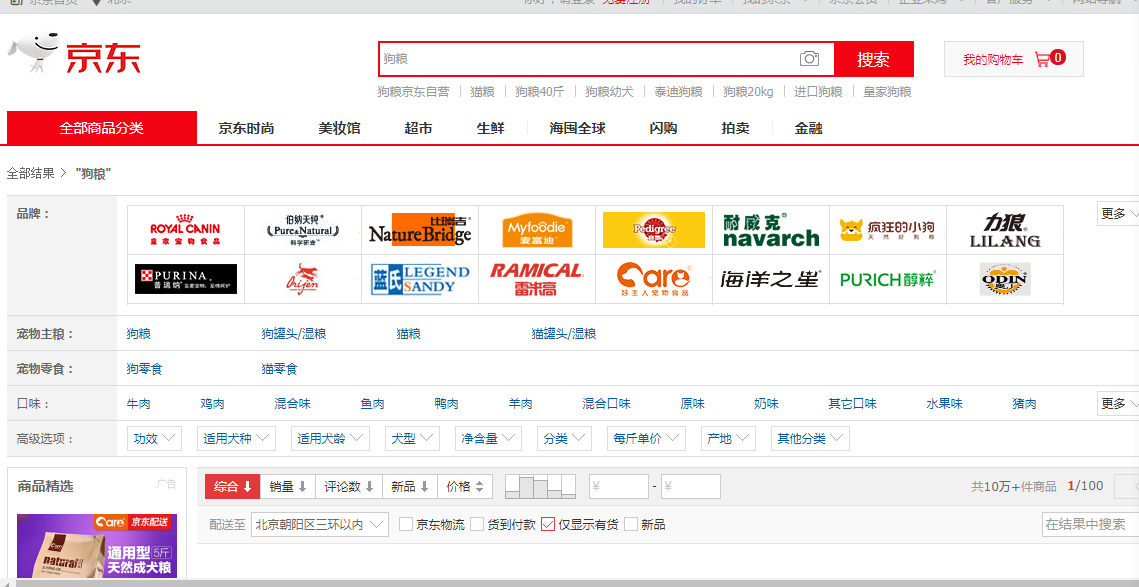Go to the 海囤全球 tab
This screenshot has height=587, width=1139.
tap(577, 129)
